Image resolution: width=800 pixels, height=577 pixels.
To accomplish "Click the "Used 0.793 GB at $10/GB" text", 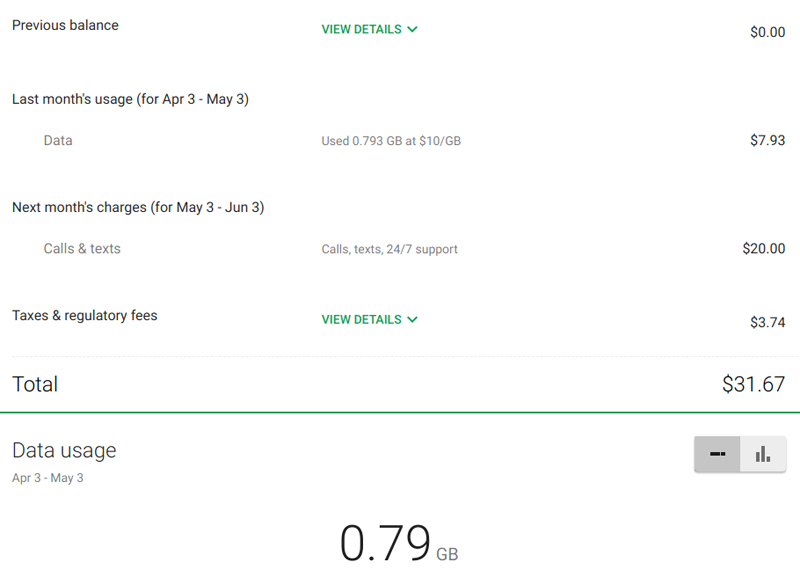I will point(391,141).
